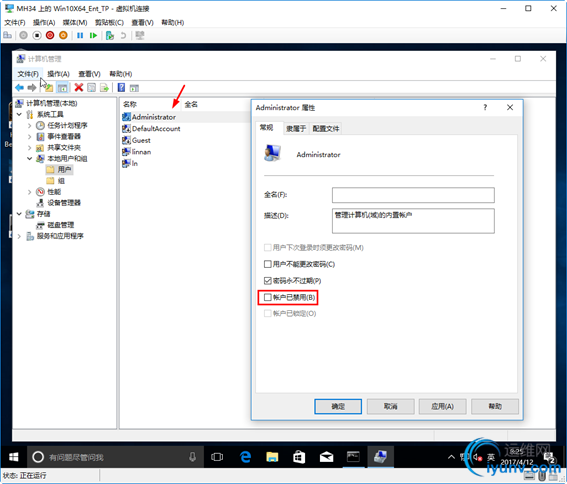Screen dimensions: 567x484
Task: Create a checkpoint from the VM toolbar
Action: tap(110, 35)
